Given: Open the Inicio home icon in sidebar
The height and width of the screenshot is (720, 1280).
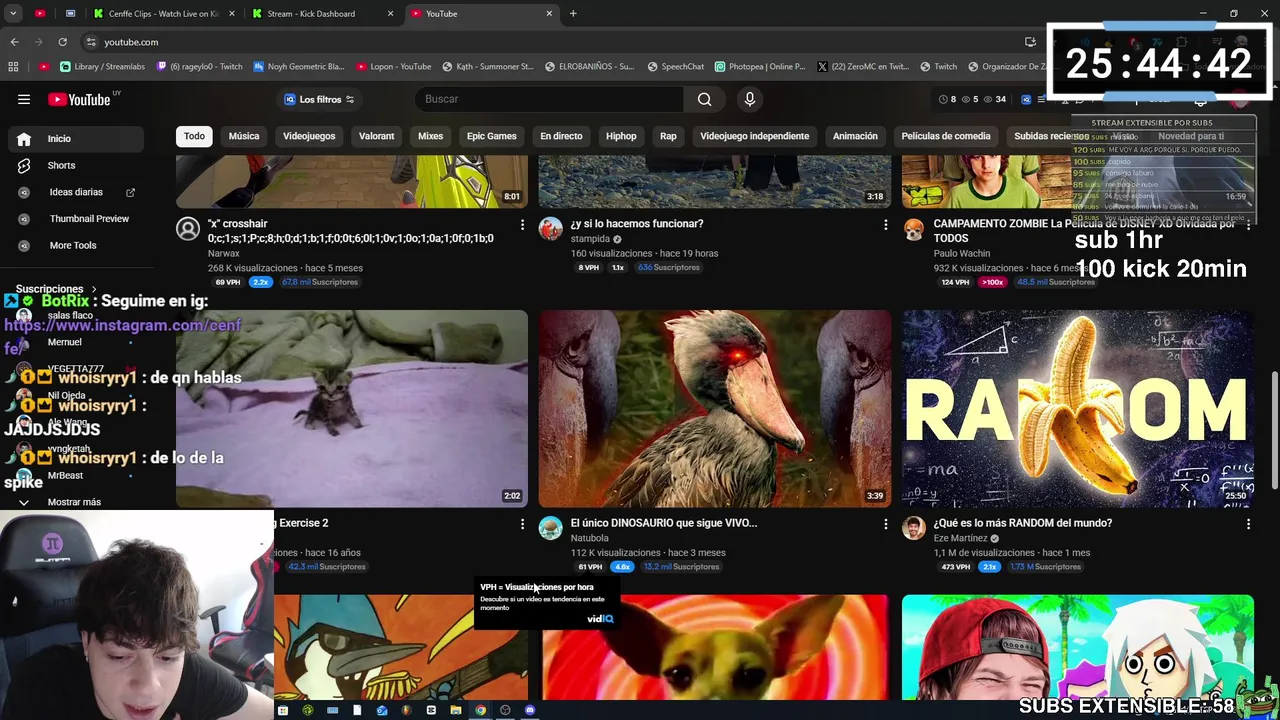Looking at the screenshot, I should coord(24,139).
